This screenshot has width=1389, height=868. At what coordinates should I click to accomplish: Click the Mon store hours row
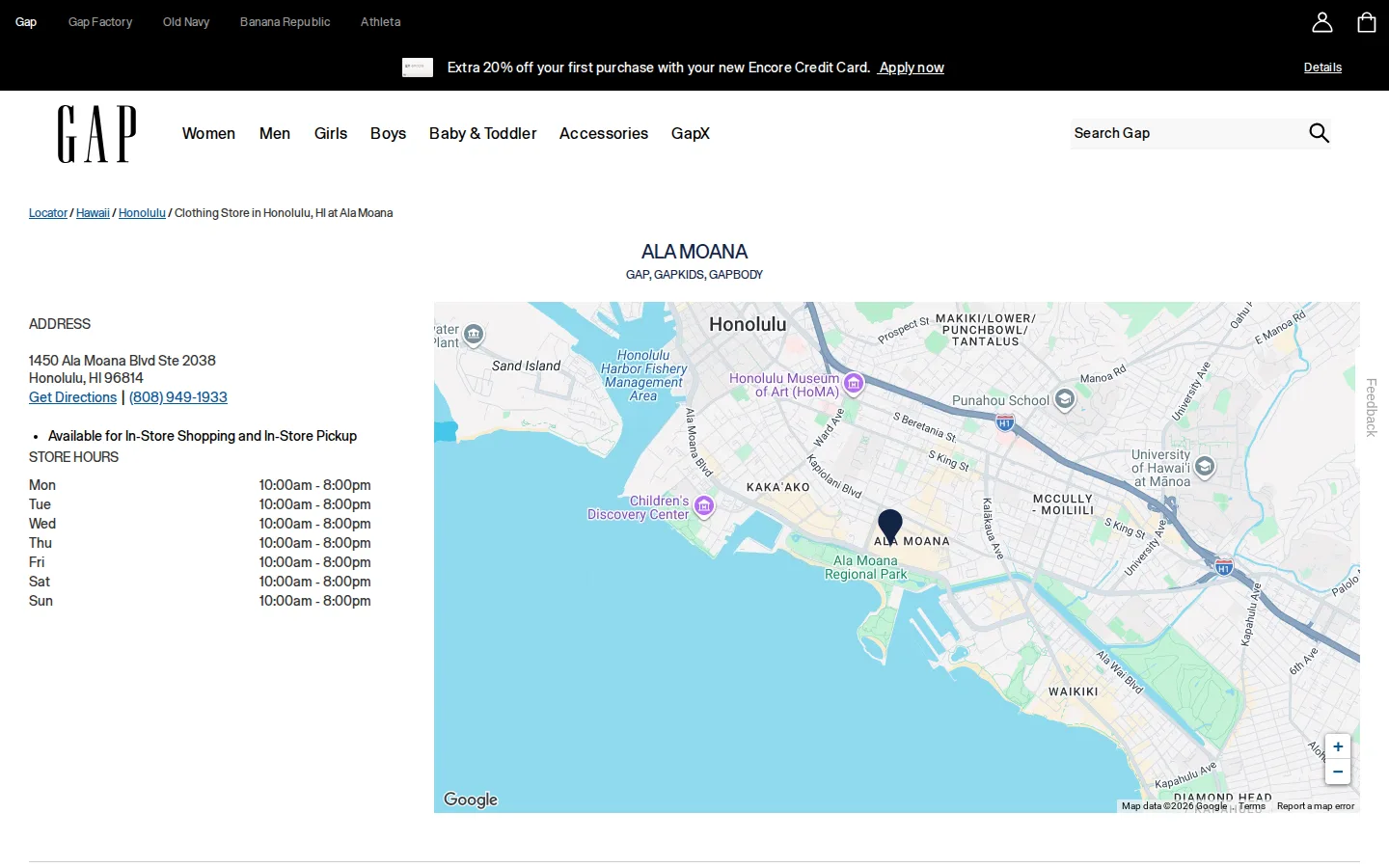tap(200, 485)
